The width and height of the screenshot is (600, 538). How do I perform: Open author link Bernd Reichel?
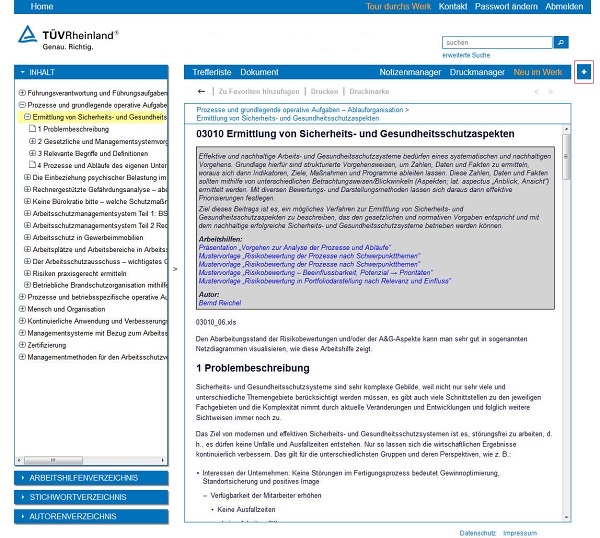click(220, 303)
